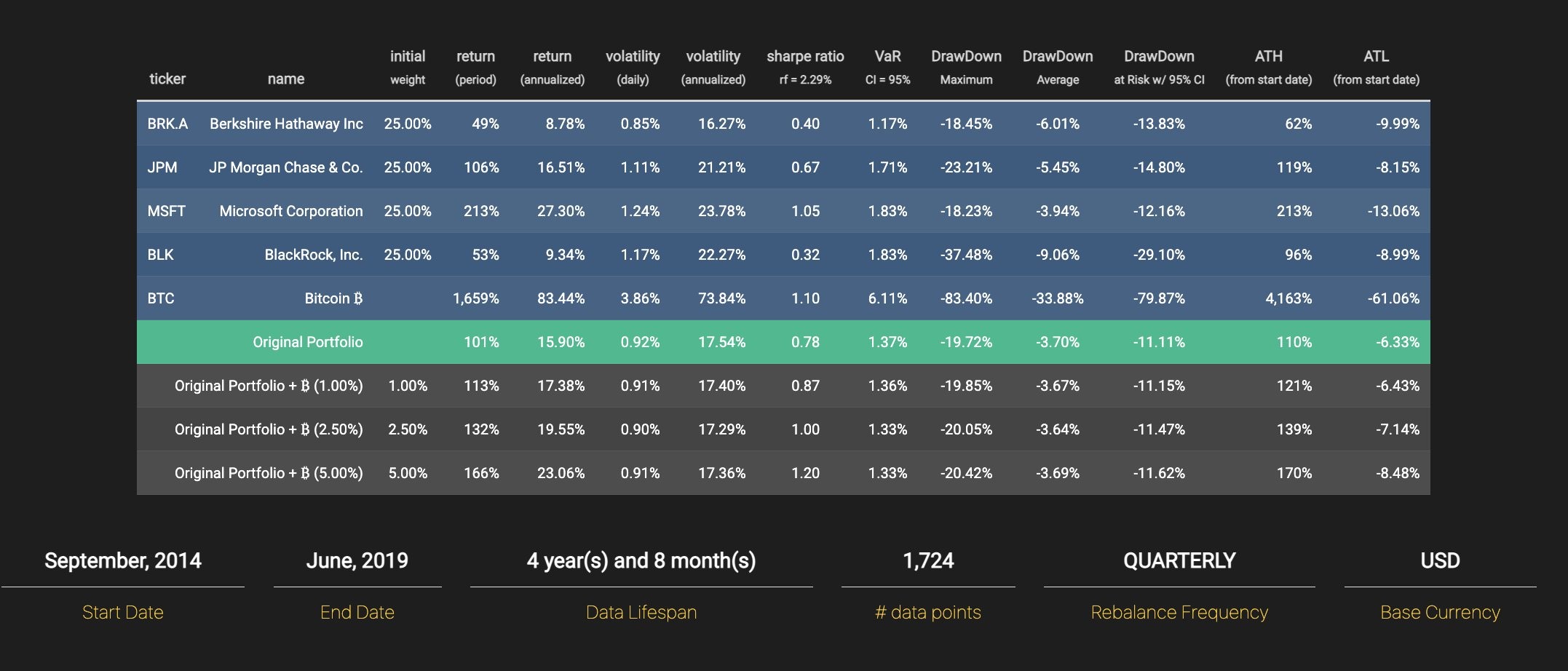Image resolution: width=1568 pixels, height=671 pixels.
Task: Click the September, 2014 start date field
Action: [x=123, y=561]
